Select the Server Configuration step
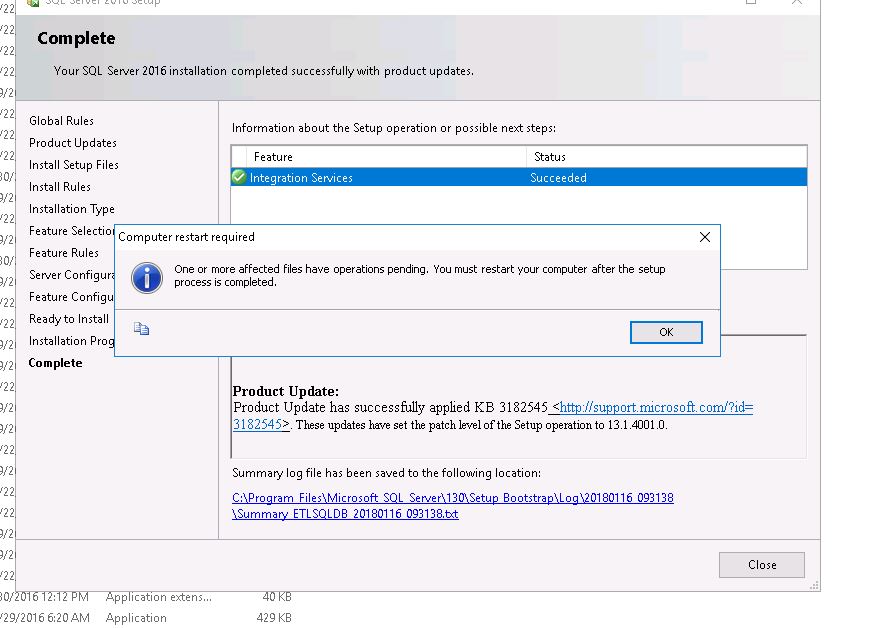 point(71,275)
